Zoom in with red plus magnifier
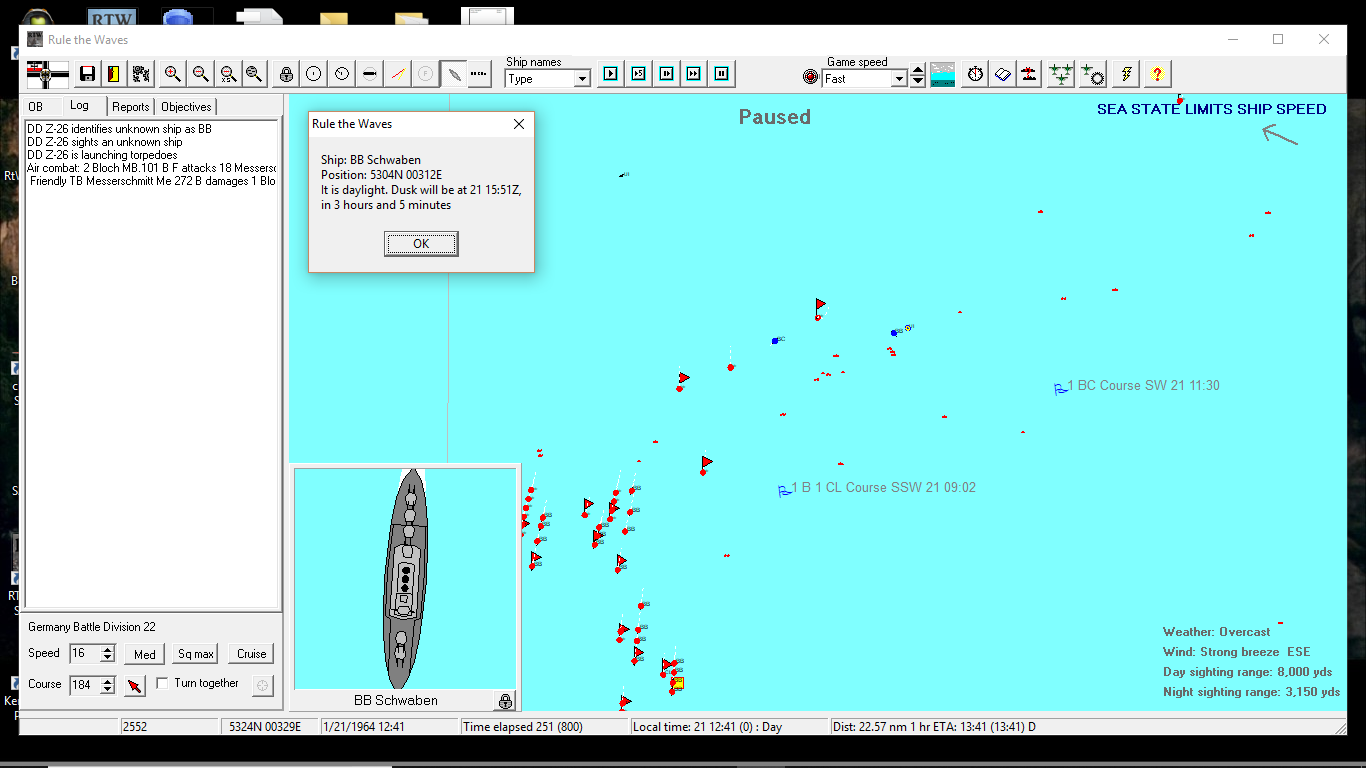 (172, 74)
